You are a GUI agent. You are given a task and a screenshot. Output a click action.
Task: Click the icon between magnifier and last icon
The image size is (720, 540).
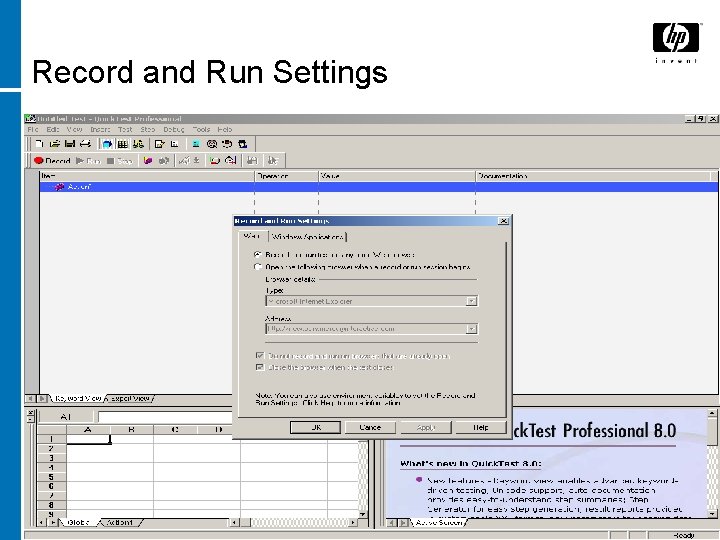tap(227, 144)
